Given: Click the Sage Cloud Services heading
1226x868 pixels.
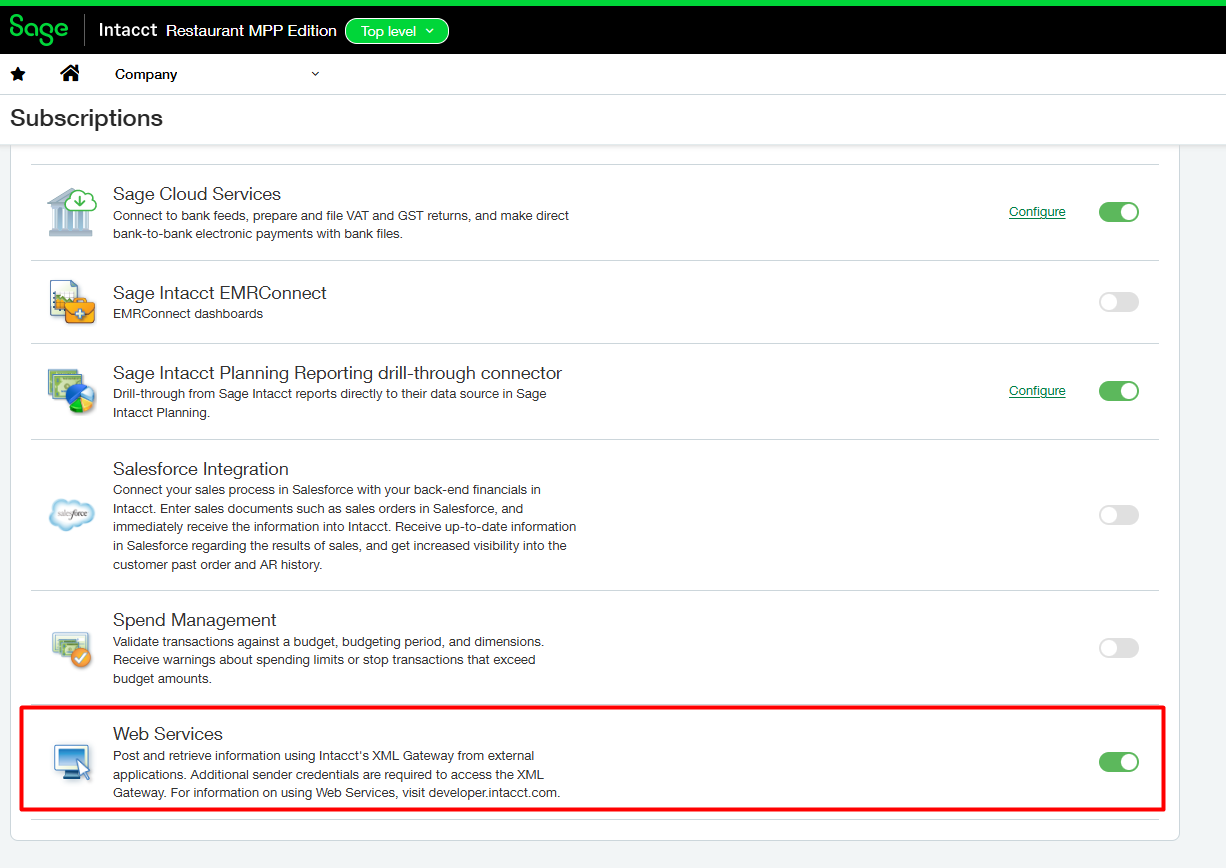Looking at the screenshot, I should coord(197,194).
